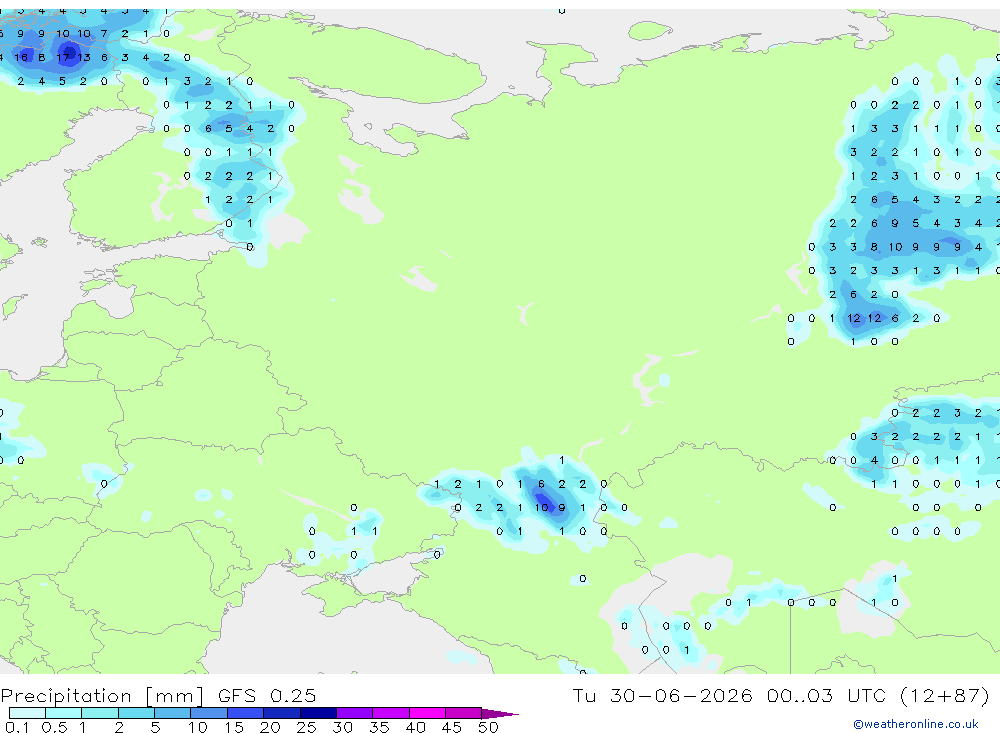Click the 'Precipitation [mm]' title text

click(102, 696)
